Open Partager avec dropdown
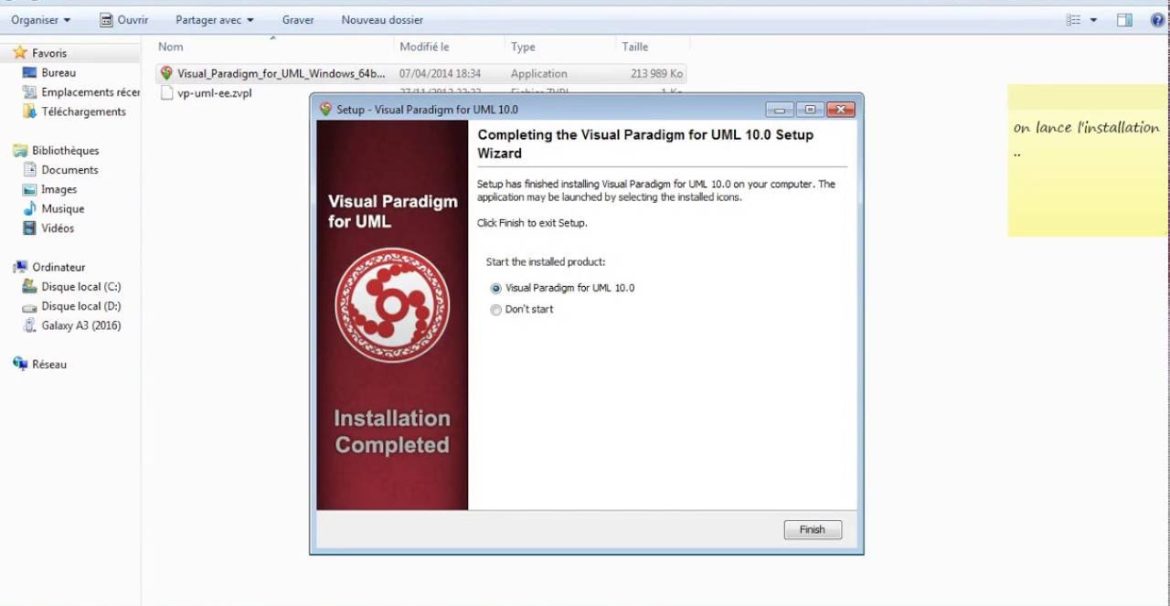1170x606 pixels. pyautogui.click(x=215, y=20)
